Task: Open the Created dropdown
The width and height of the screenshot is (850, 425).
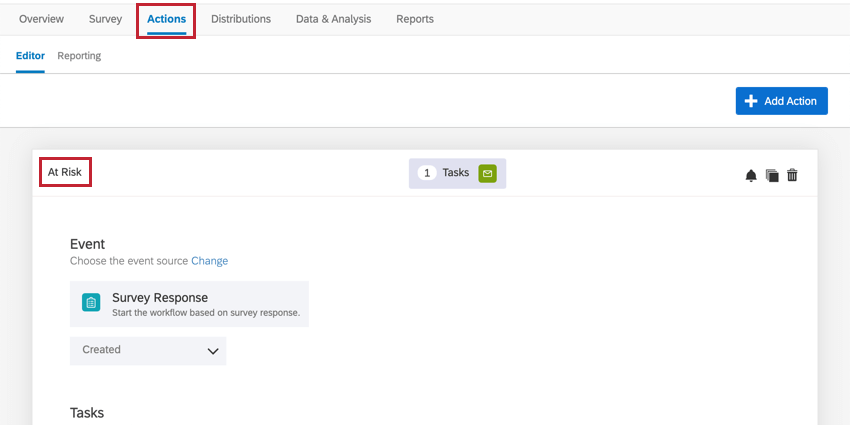Action: [148, 350]
